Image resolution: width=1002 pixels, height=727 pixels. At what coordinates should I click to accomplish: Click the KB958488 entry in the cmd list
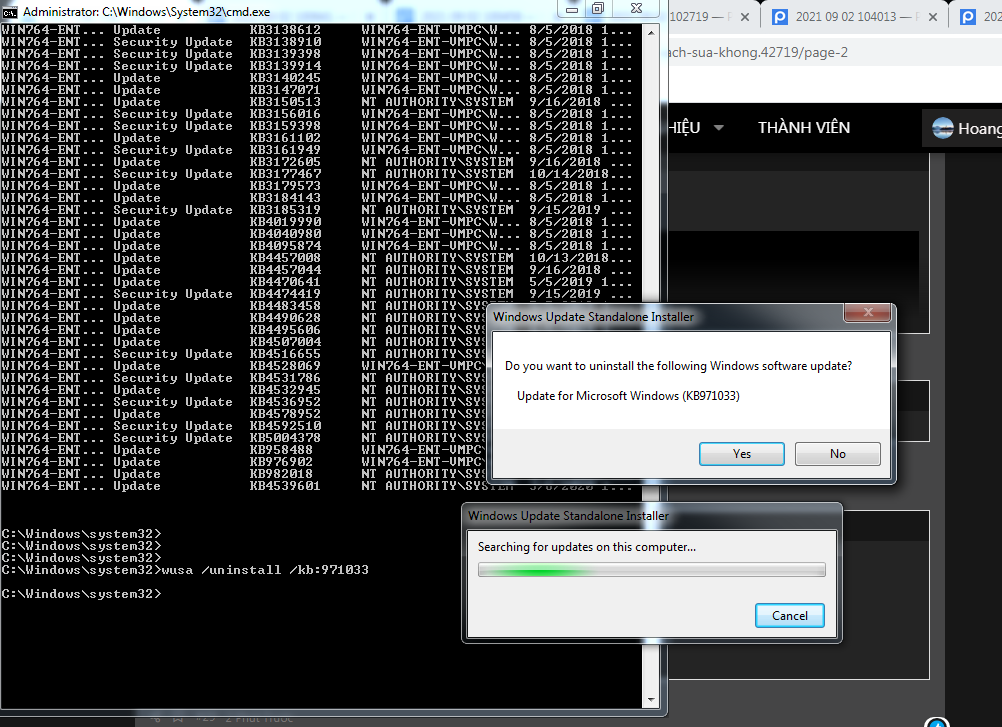pyautogui.click(x=281, y=450)
